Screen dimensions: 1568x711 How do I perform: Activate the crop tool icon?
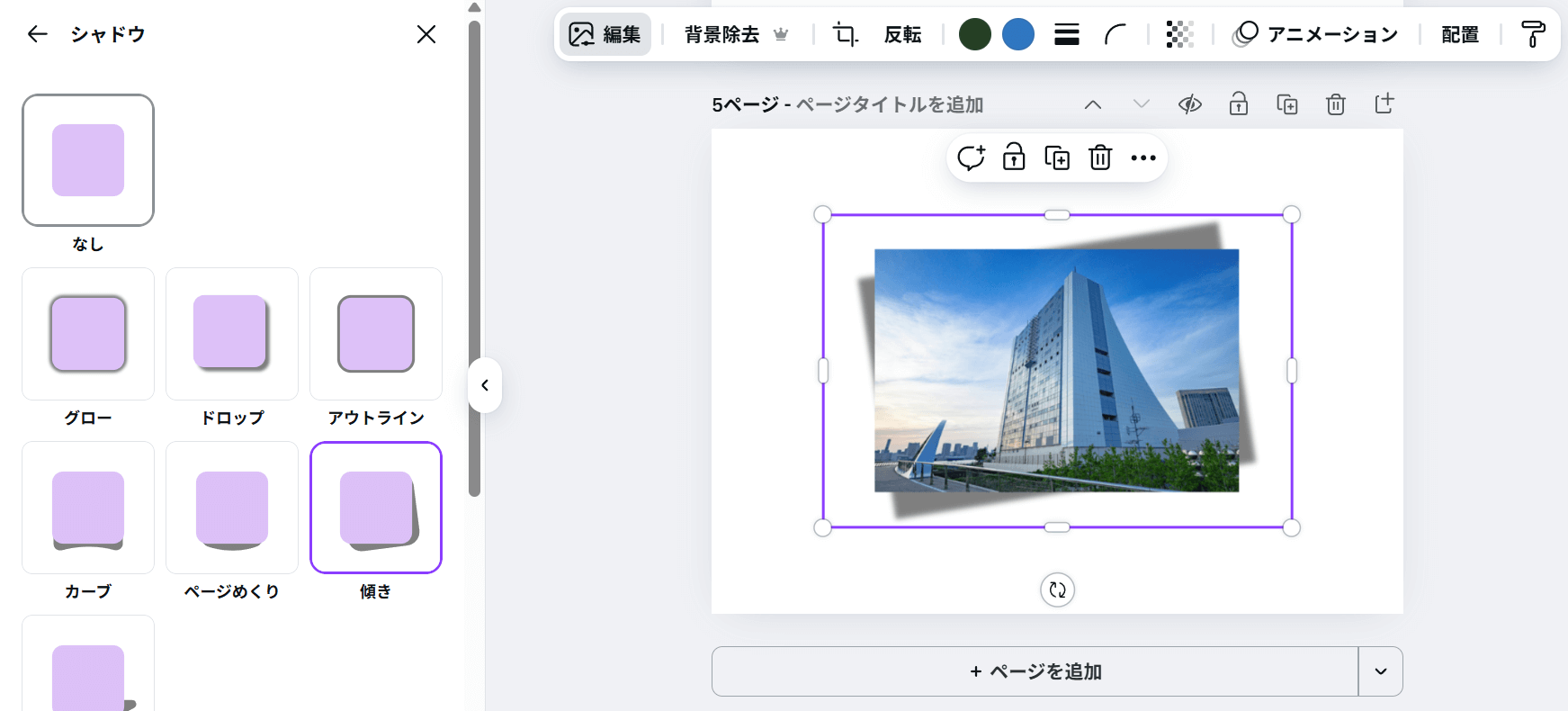[846, 34]
